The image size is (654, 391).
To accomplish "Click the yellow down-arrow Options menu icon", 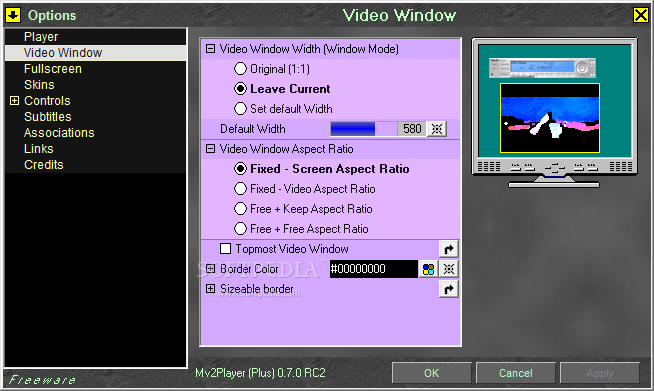I will coord(13,15).
